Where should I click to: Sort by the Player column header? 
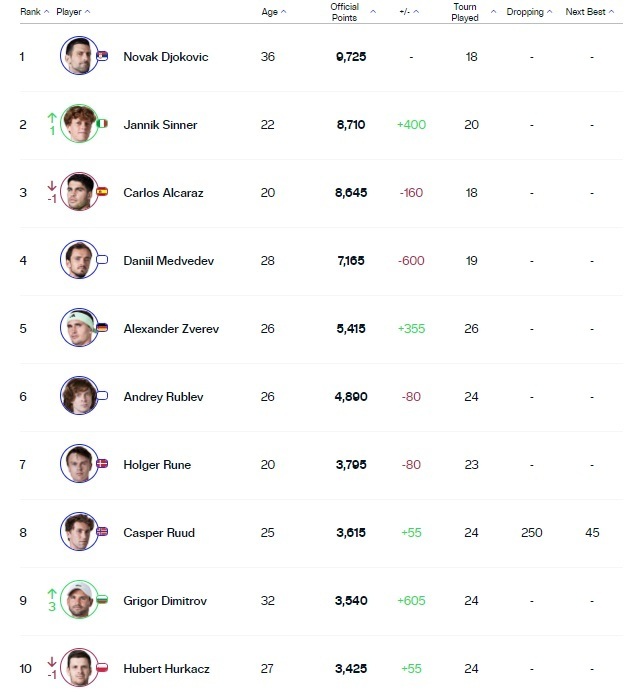click(x=73, y=12)
